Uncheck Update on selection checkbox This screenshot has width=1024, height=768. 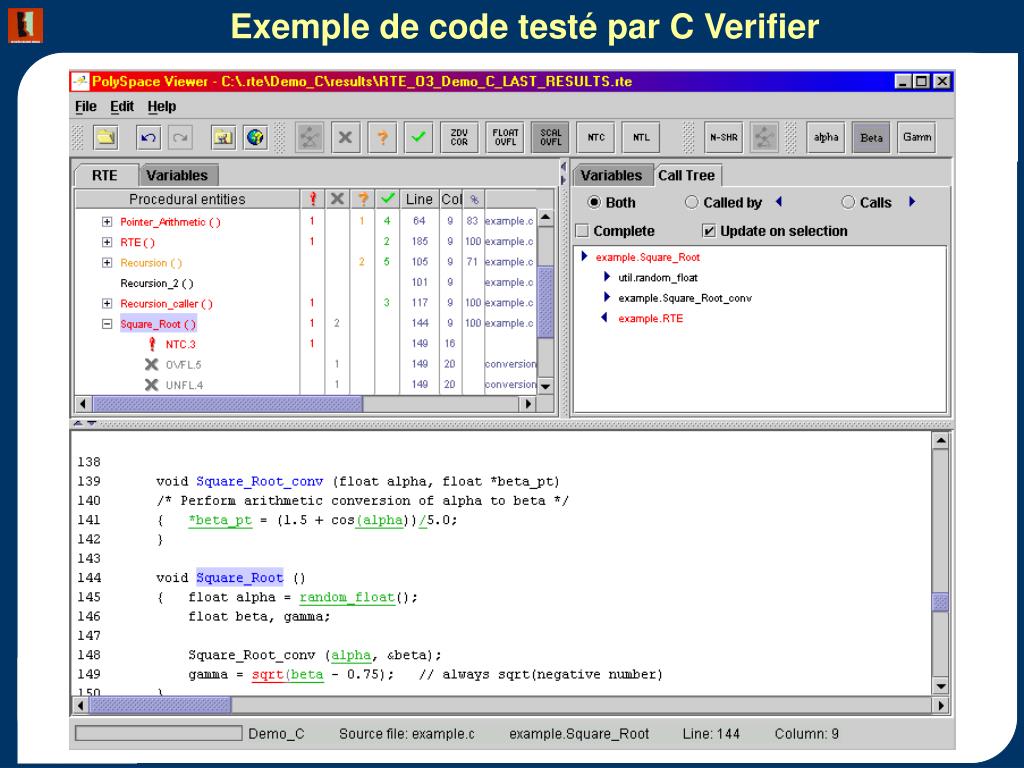click(x=709, y=231)
